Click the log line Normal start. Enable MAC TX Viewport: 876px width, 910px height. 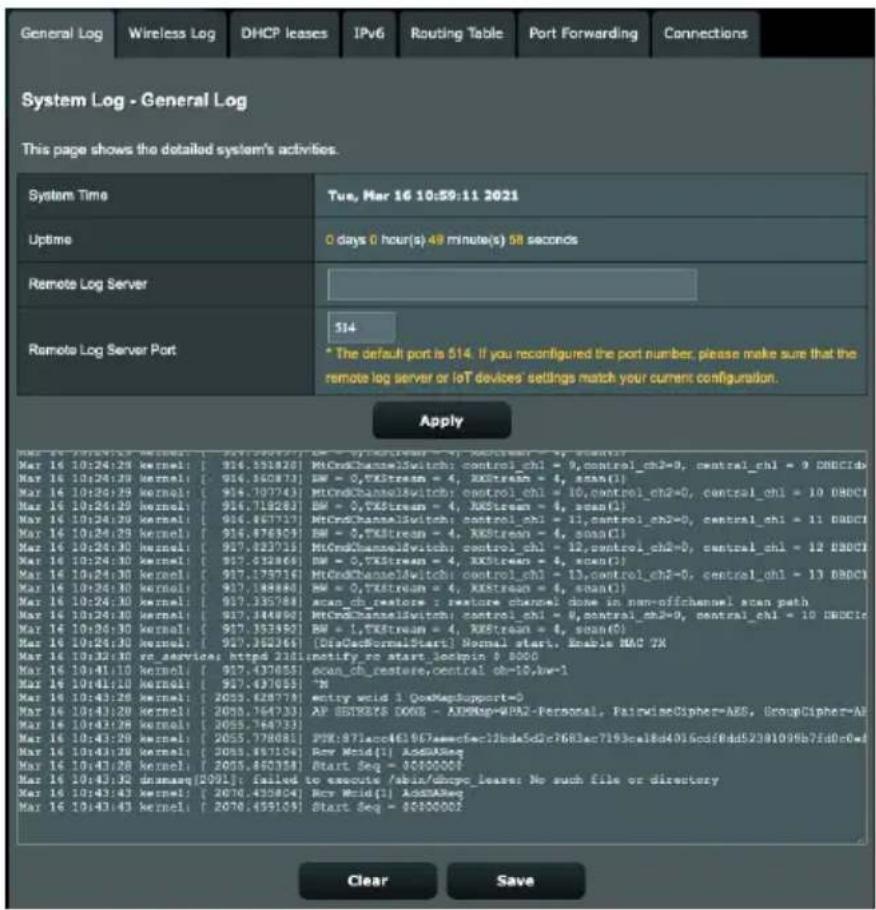(343, 643)
